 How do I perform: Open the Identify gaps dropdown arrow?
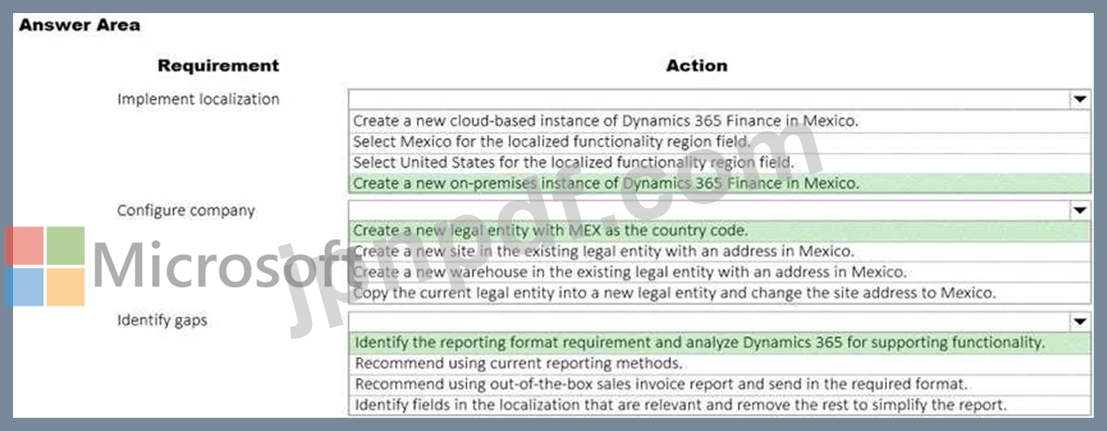tap(1079, 322)
